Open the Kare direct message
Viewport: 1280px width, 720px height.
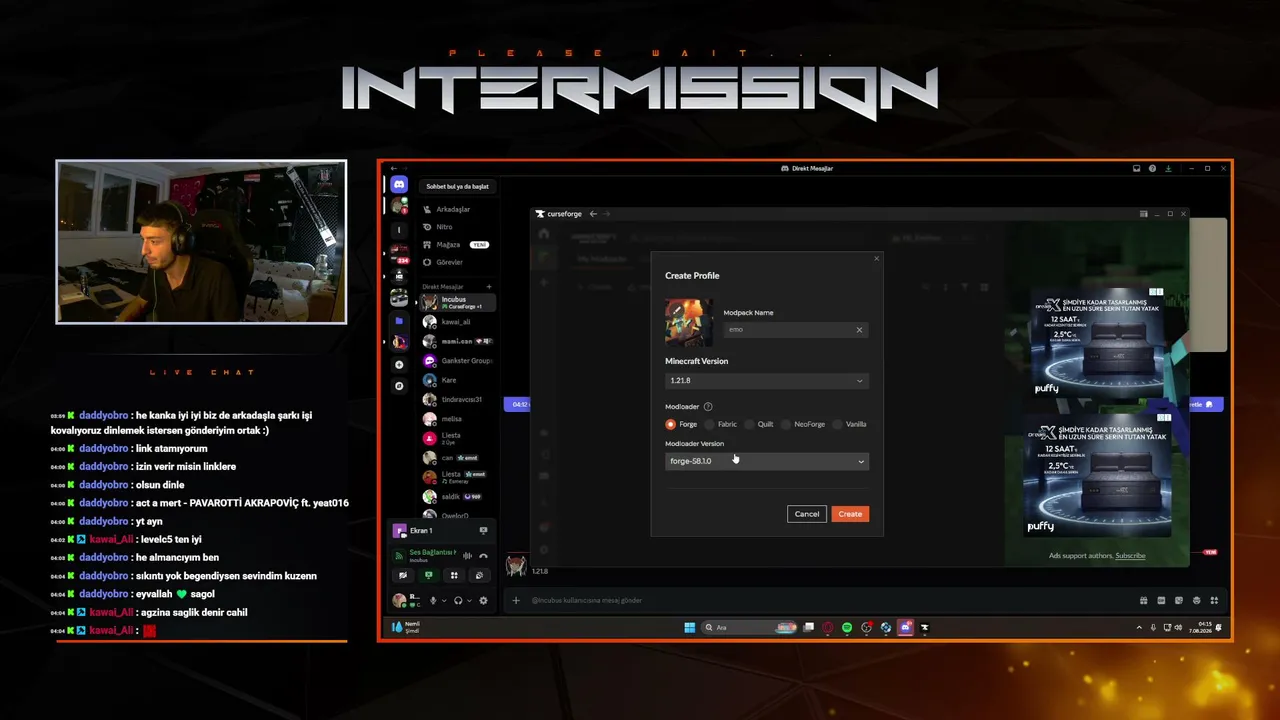point(457,380)
